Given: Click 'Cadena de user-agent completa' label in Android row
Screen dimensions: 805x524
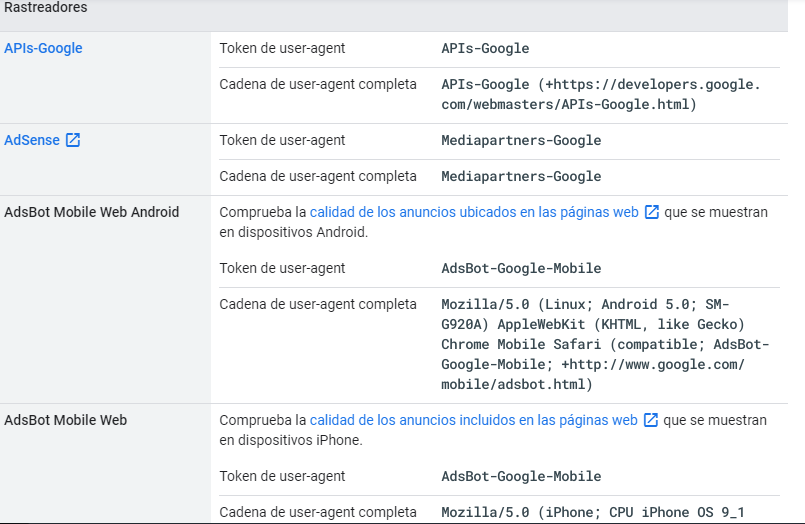Looking at the screenshot, I should [318, 304].
